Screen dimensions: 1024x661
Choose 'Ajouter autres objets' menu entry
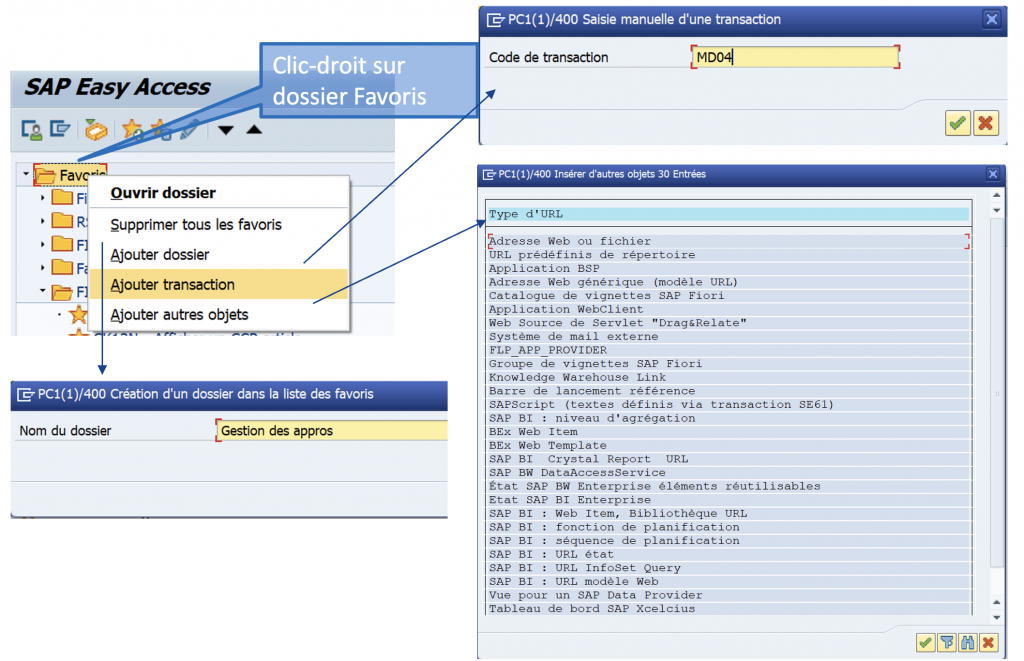(179, 315)
